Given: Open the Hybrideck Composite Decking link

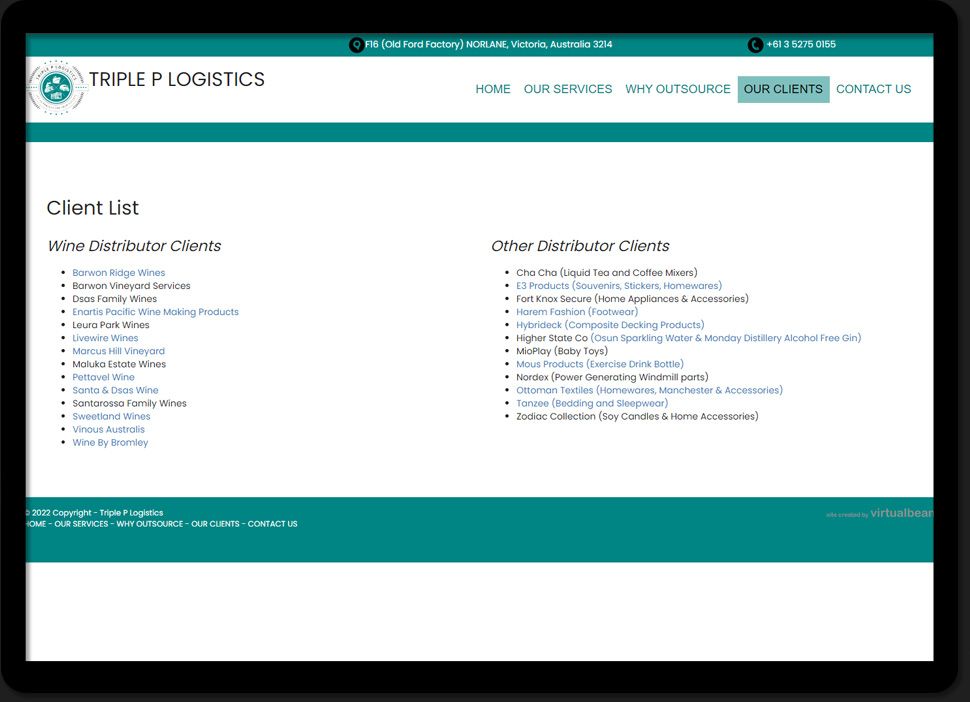Looking at the screenshot, I should coord(610,325).
